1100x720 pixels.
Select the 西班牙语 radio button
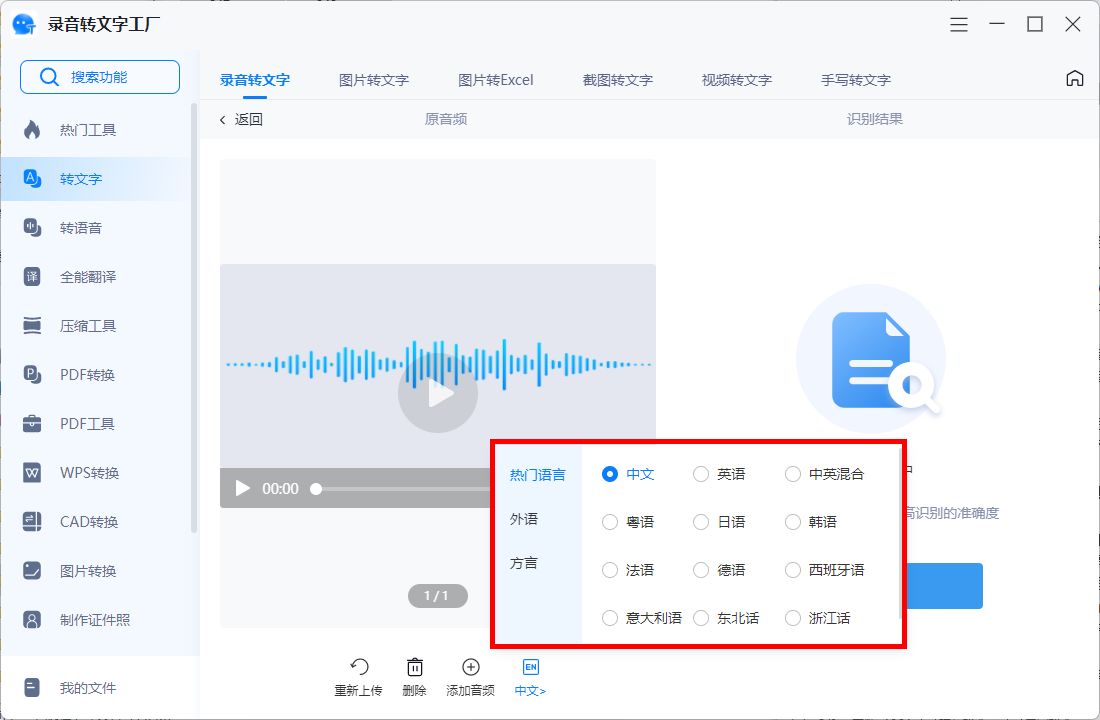(x=792, y=570)
